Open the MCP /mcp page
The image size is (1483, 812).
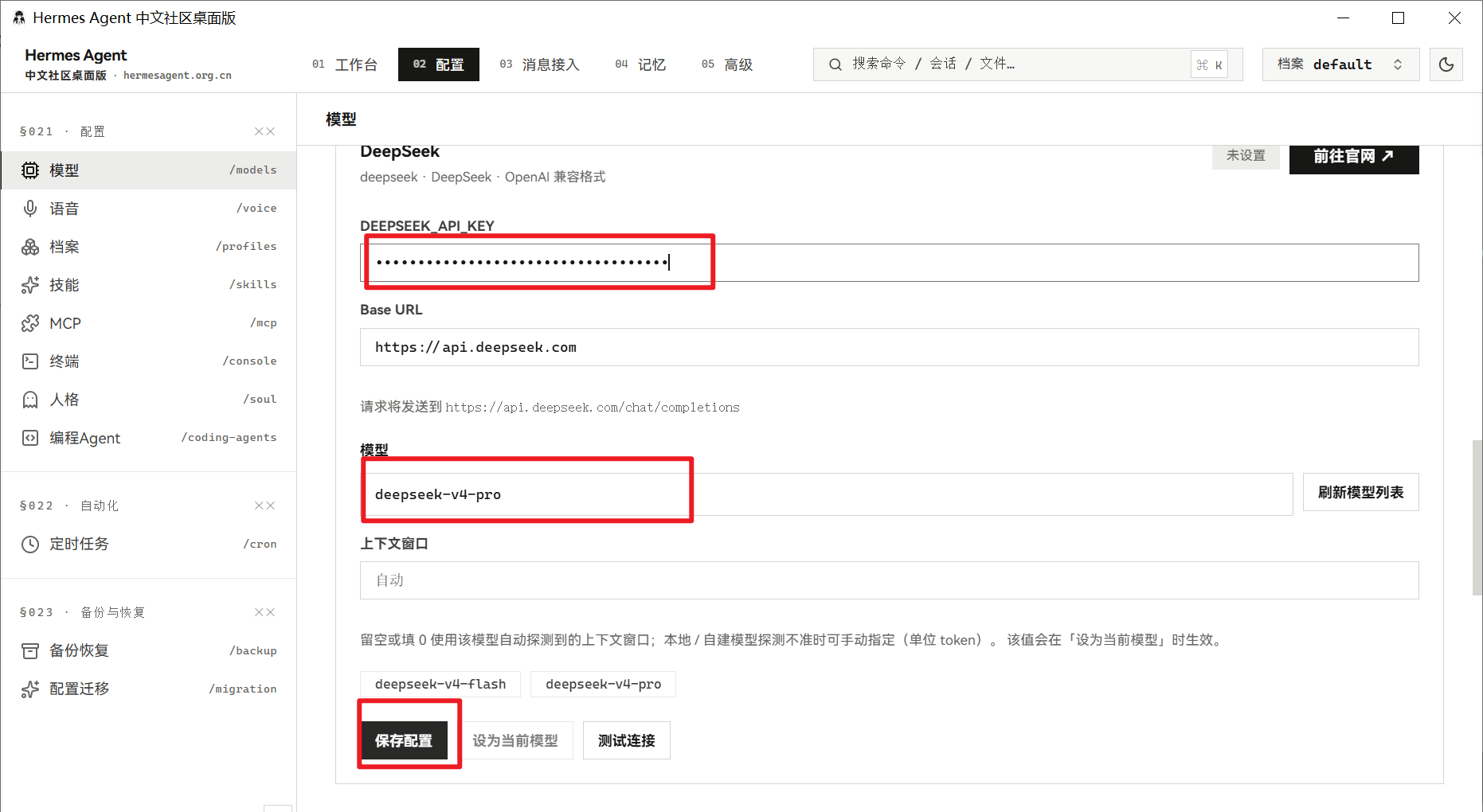pos(149,323)
